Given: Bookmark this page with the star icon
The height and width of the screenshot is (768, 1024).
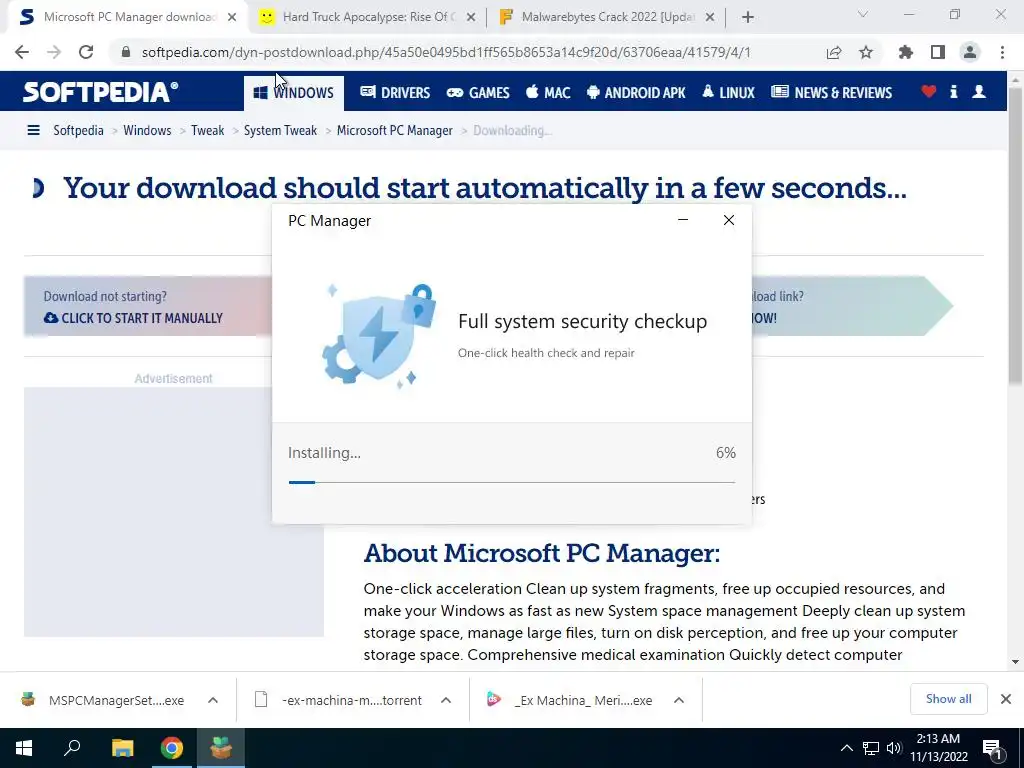Looking at the screenshot, I should 866,52.
